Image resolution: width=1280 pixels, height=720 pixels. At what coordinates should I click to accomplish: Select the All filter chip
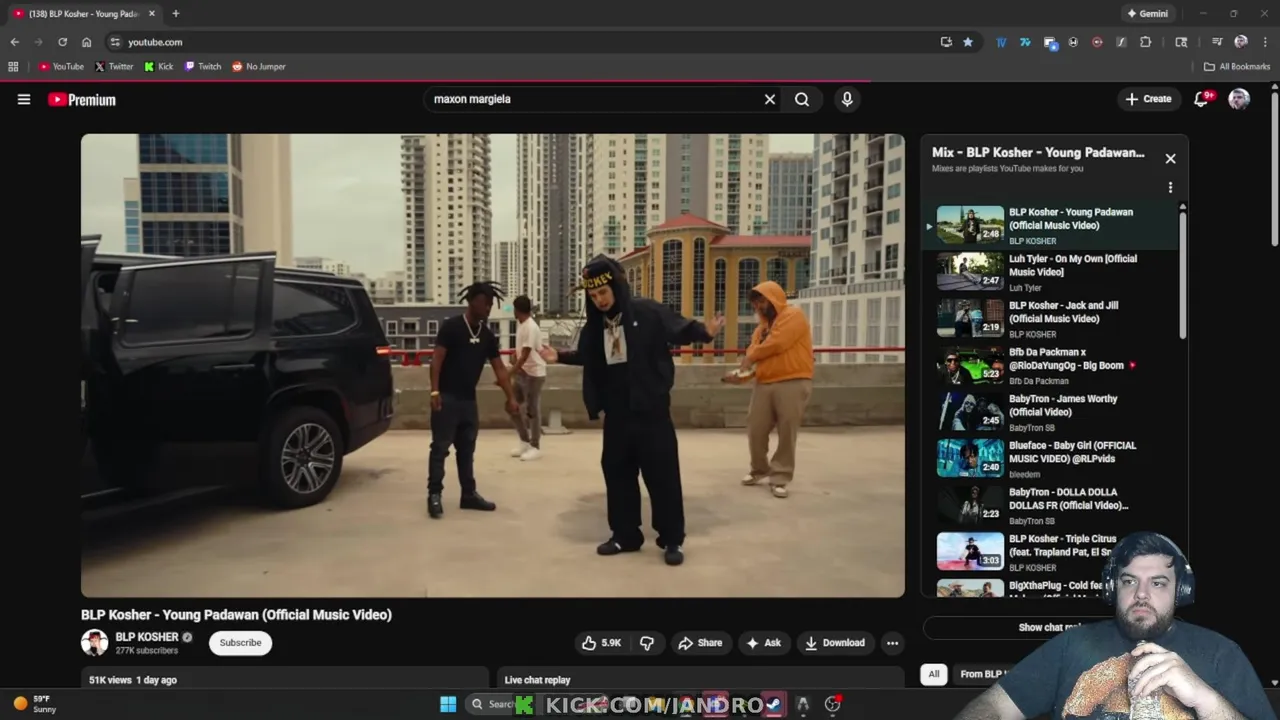coord(934,674)
